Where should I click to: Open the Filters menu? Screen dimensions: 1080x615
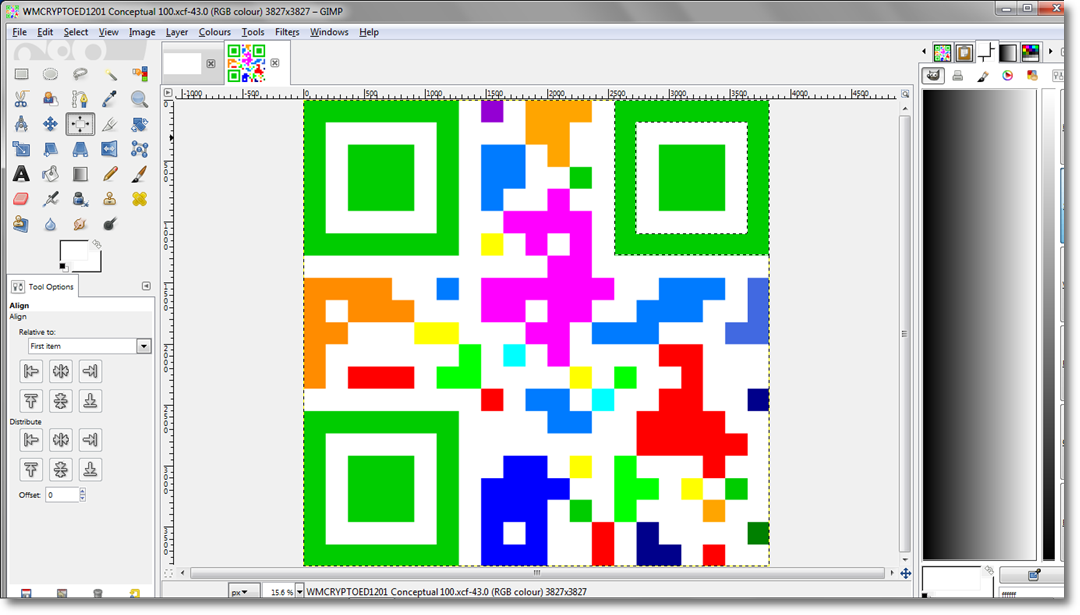[x=287, y=32]
